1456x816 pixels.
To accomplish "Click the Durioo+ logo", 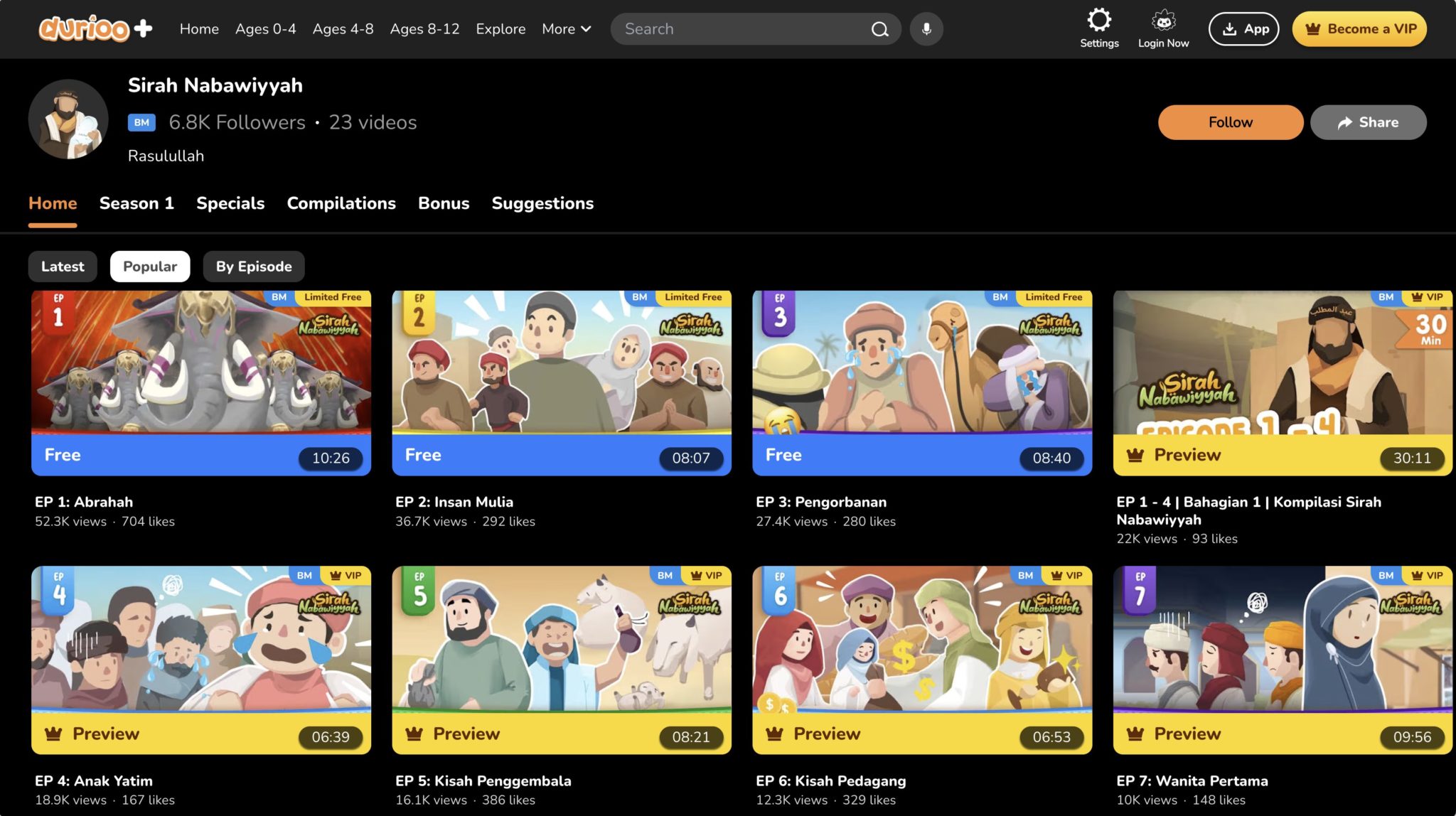I will click(95, 28).
